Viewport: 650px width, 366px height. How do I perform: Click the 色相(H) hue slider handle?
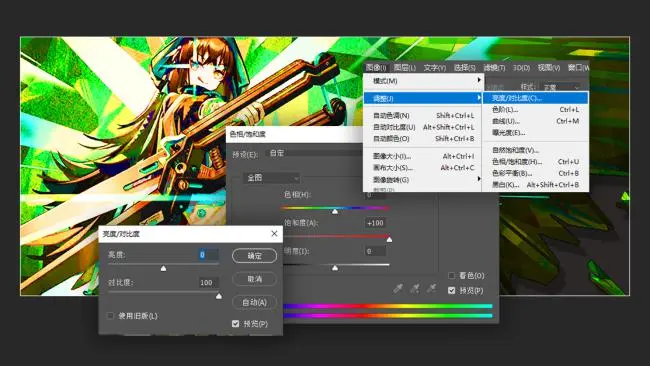[335, 211]
